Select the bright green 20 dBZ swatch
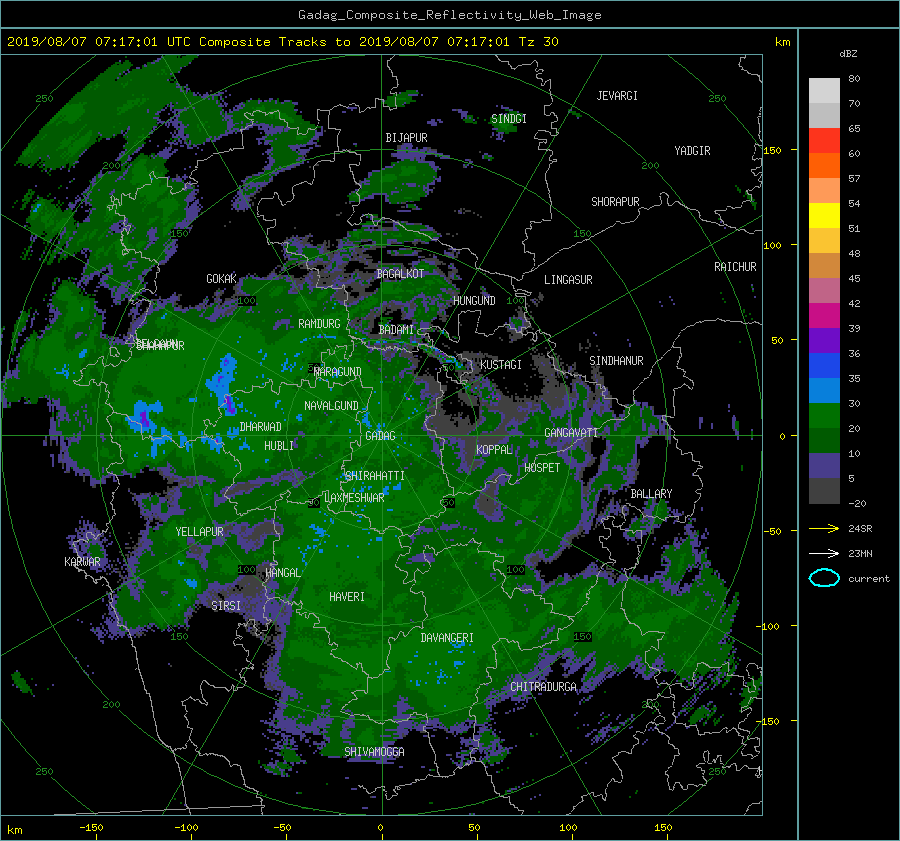900x841 pixels. click(824, 415)
